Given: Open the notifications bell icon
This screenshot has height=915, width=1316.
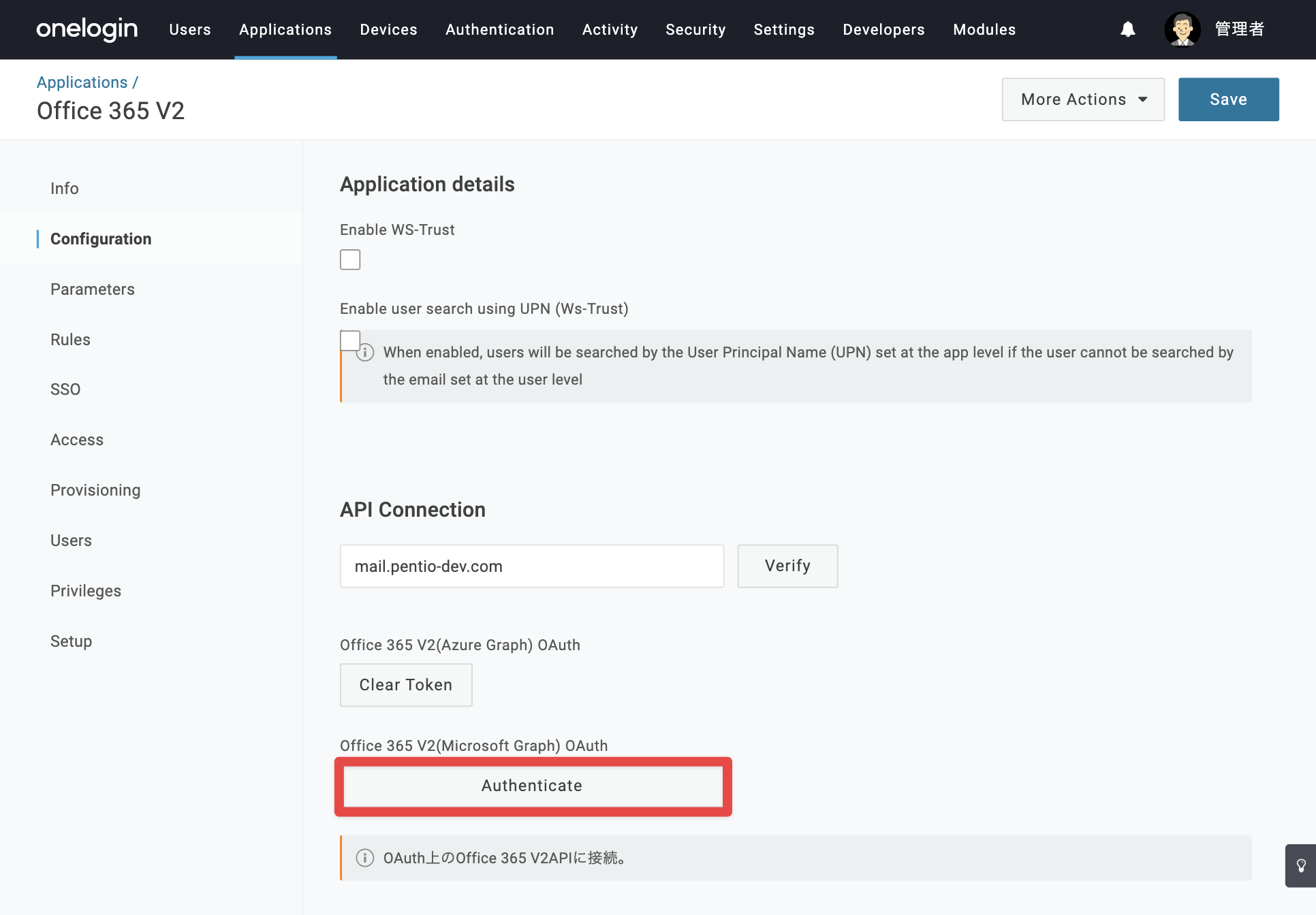Looking at the screenshot, I should coord(1127,29).
